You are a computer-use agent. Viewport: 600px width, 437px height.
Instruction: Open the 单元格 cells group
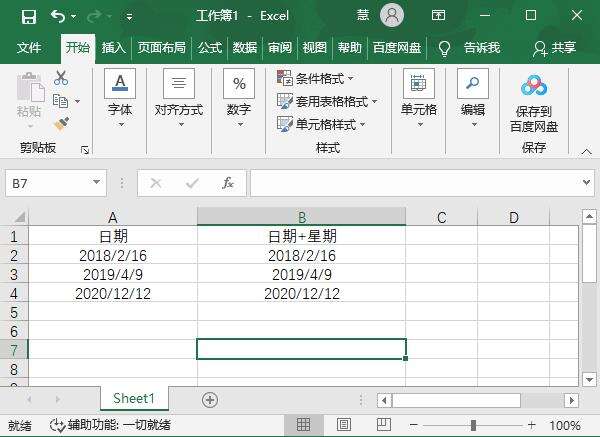pos(419,98)
